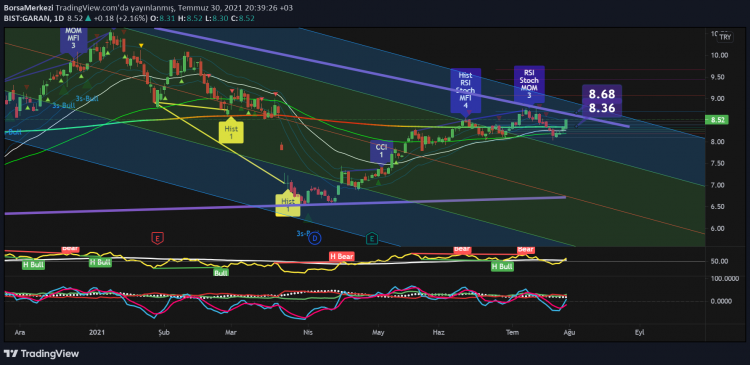This screenshot has width=750, height=365.
Task: Click the Hist 1 label on orange line
Action: point(232,132)
